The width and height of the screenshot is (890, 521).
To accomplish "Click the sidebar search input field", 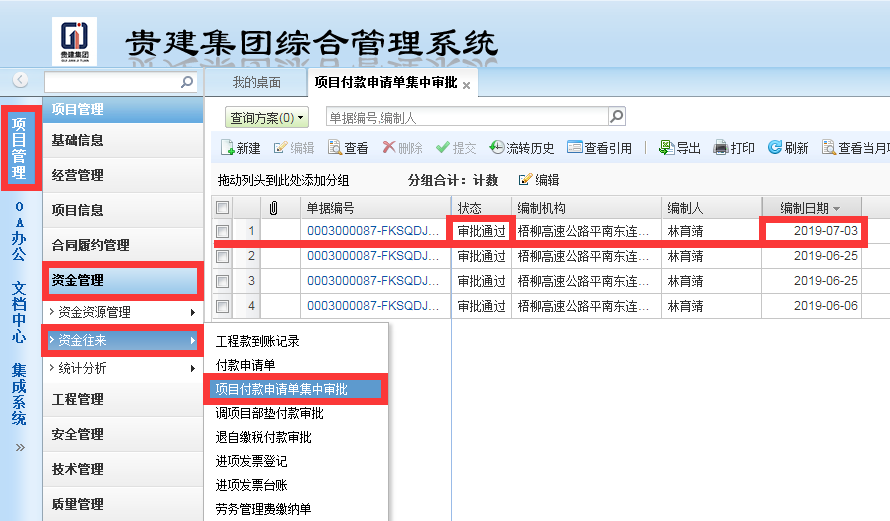I will click(x=112, y=82).
